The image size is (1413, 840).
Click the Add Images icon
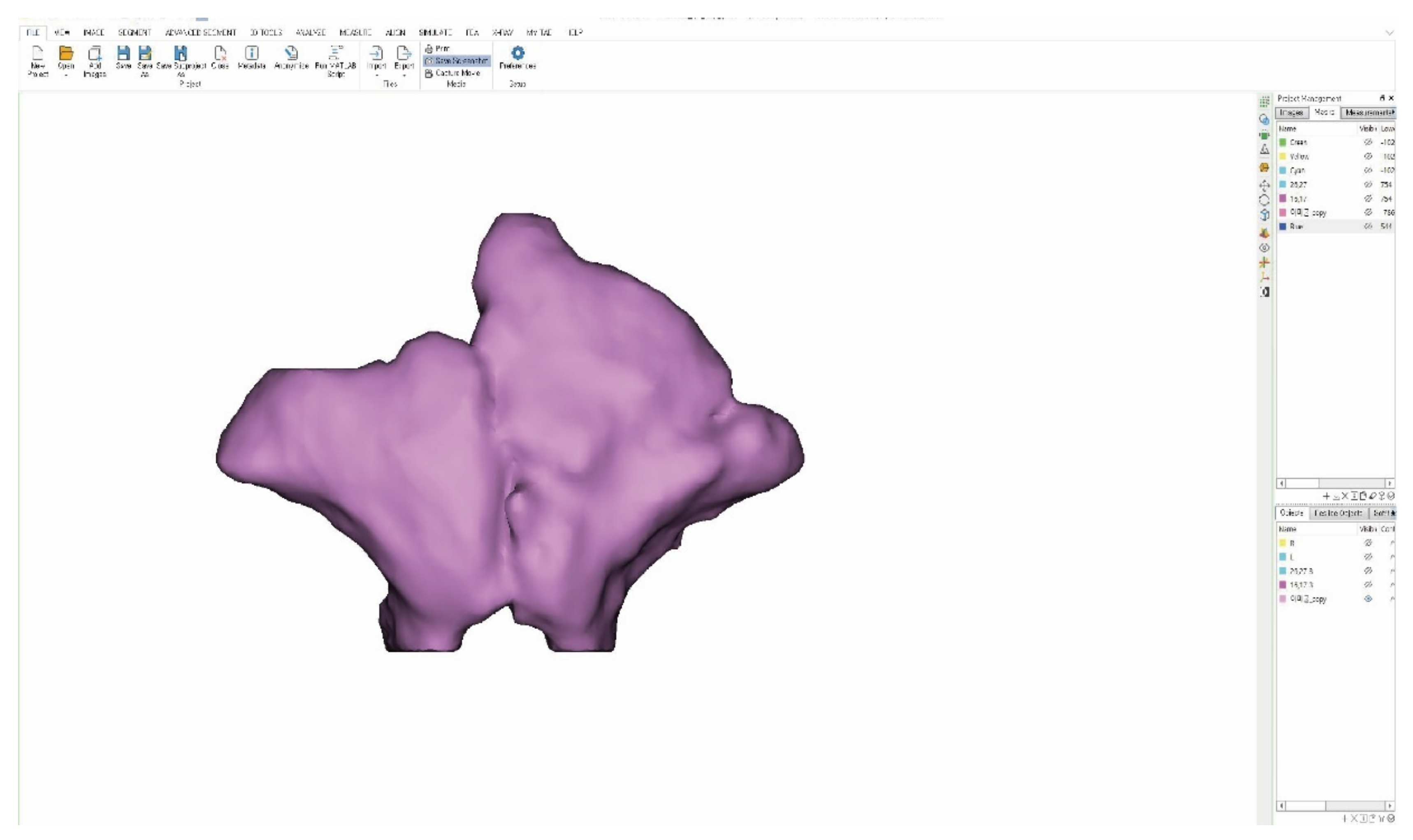[x=95, y=54]
